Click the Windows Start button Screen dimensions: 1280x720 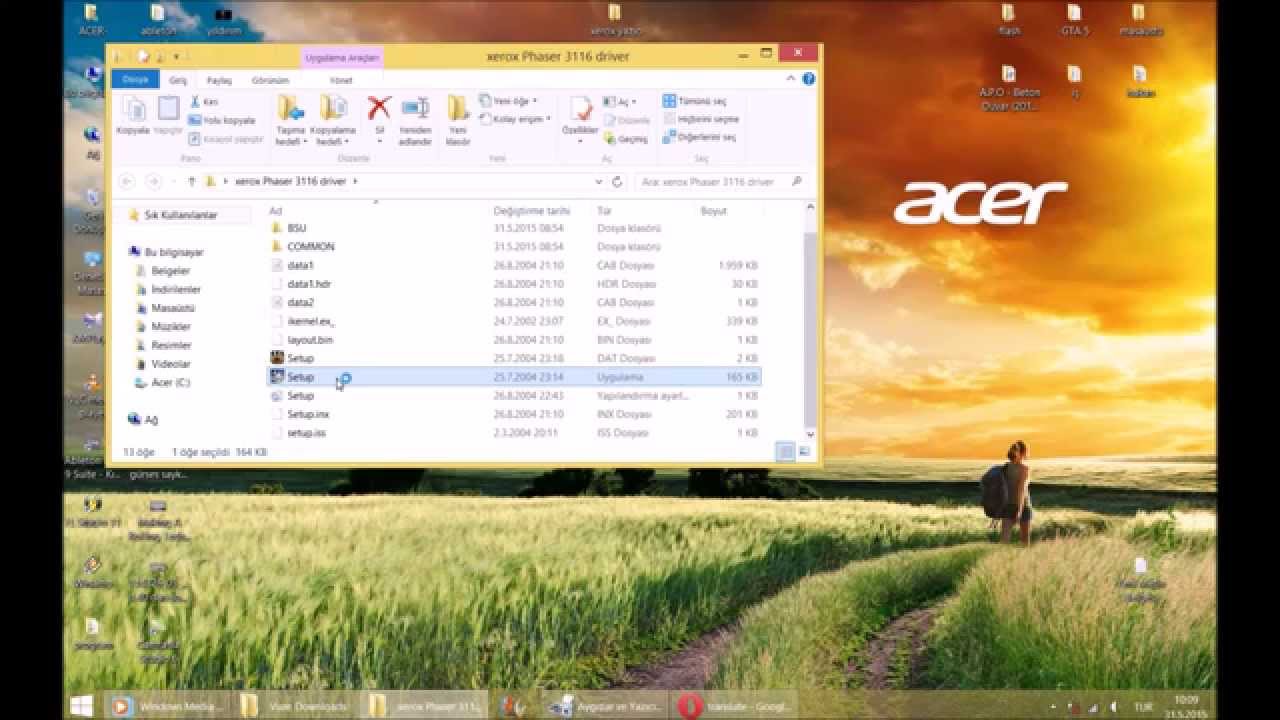[81, 706]
